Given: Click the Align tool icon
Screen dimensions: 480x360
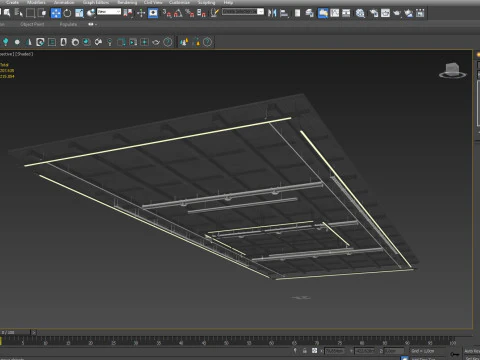Looking at the screenshot, I should point(284,13).
